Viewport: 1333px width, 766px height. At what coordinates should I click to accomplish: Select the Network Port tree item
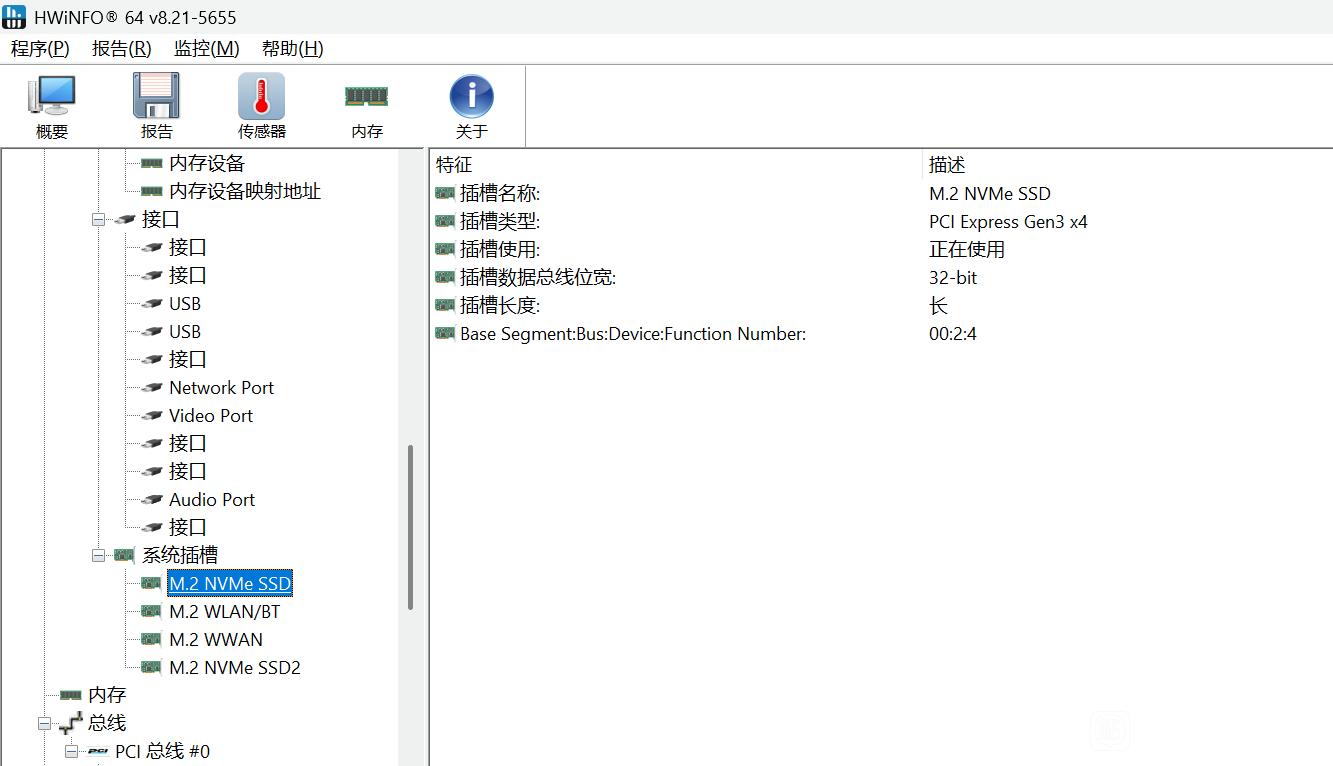[x=221, y=387]
